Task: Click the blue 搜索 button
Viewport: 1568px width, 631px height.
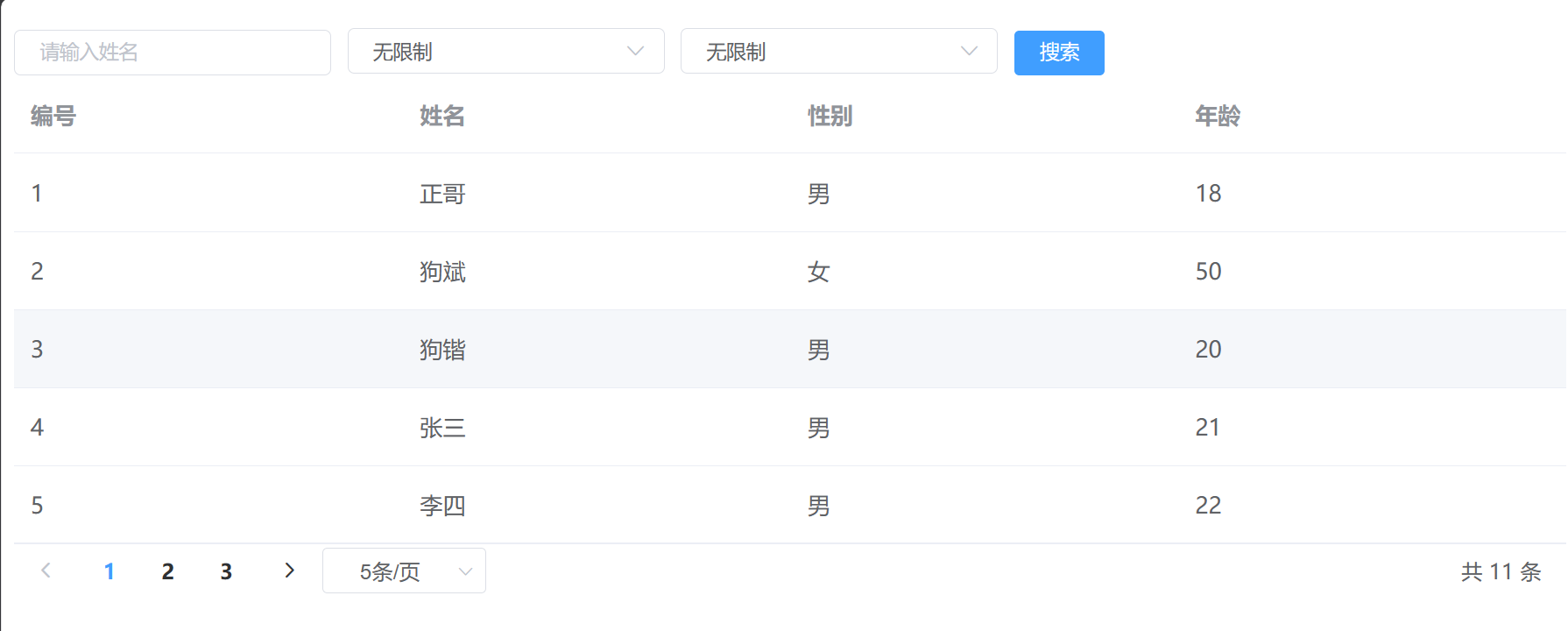Action: (1058, 53)
